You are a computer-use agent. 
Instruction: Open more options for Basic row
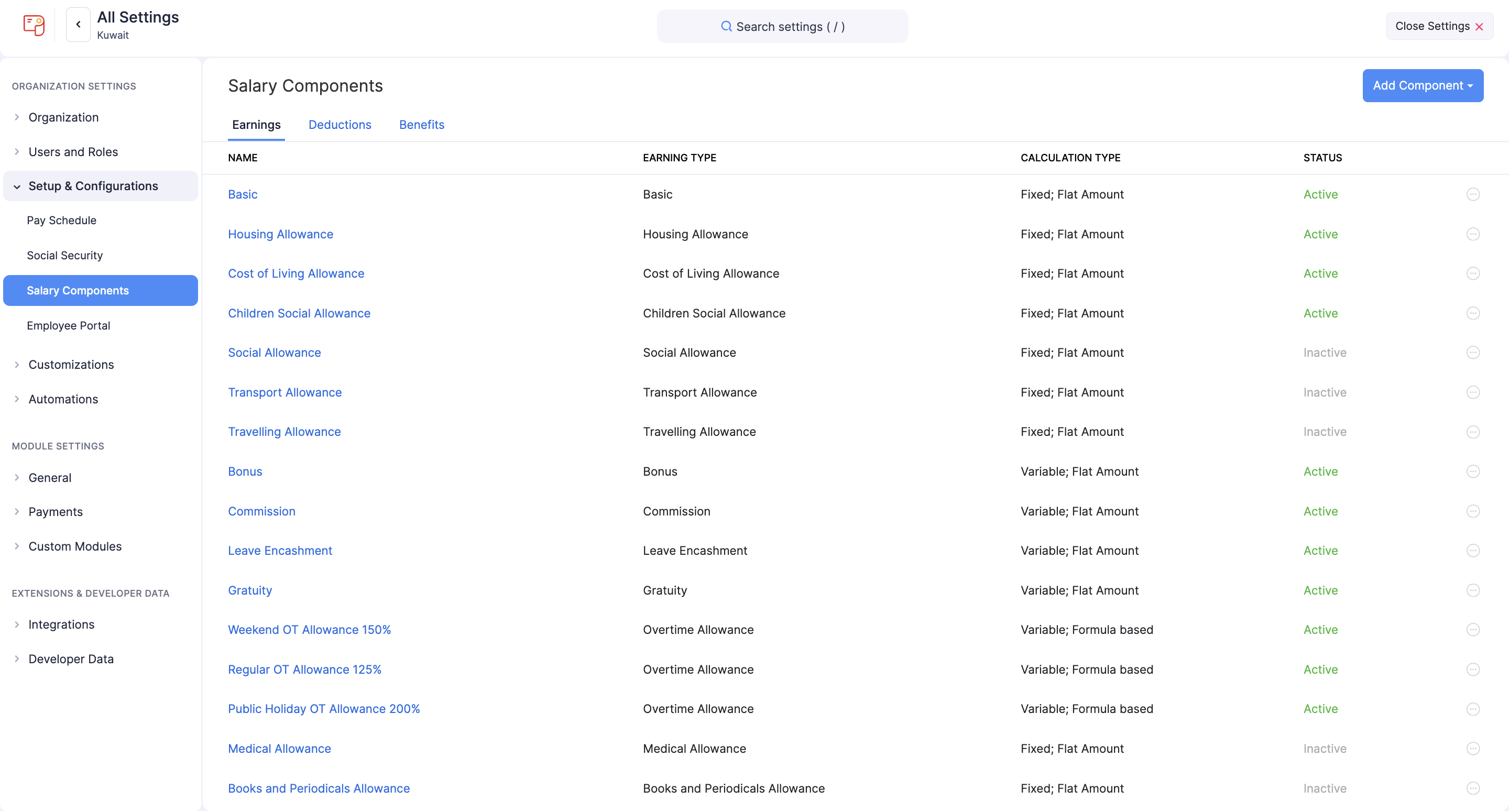[1473, 194]
